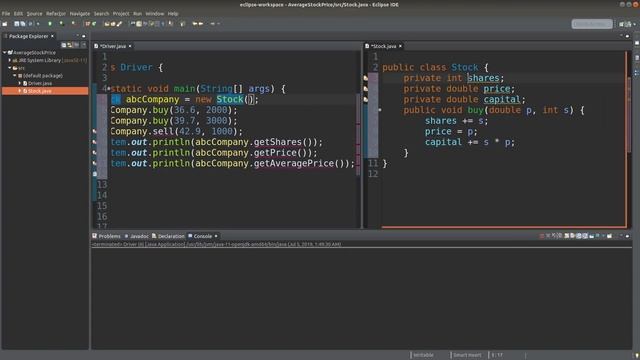Open the File menu
The height and width of the screenshot is (360, 640).
[6, 13]
